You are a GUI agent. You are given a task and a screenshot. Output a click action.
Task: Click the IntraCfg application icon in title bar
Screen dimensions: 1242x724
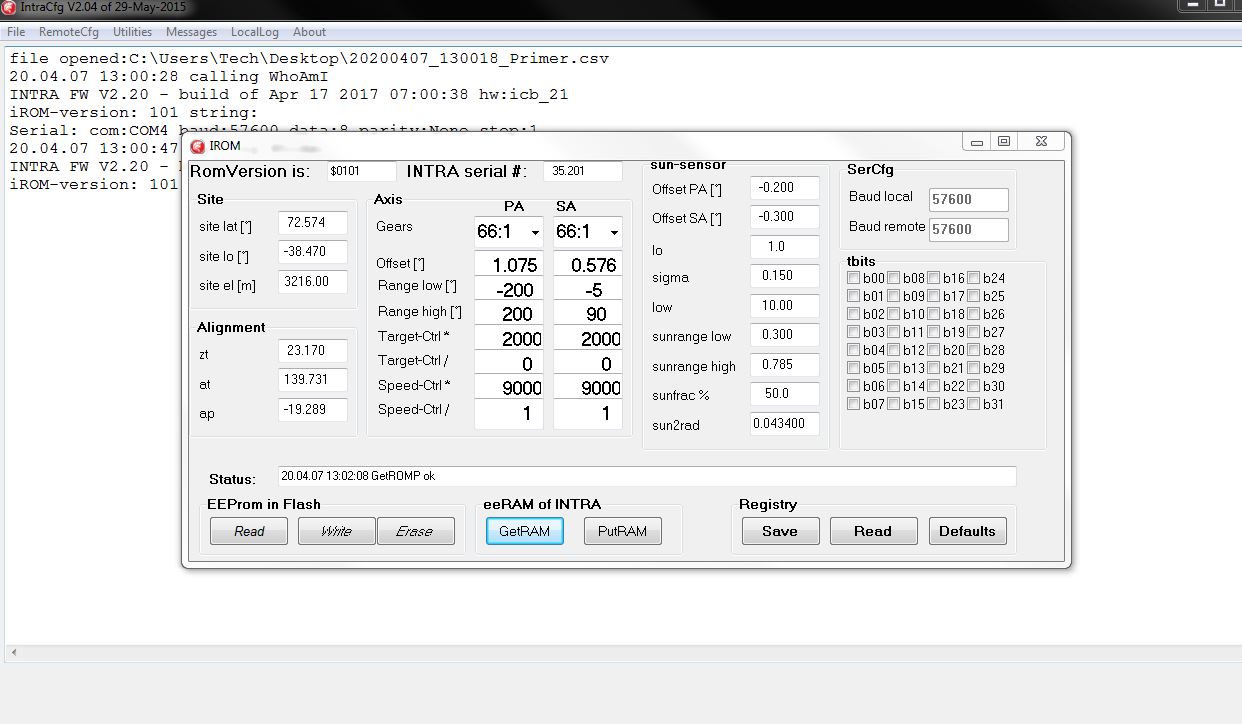coord(8,7)
